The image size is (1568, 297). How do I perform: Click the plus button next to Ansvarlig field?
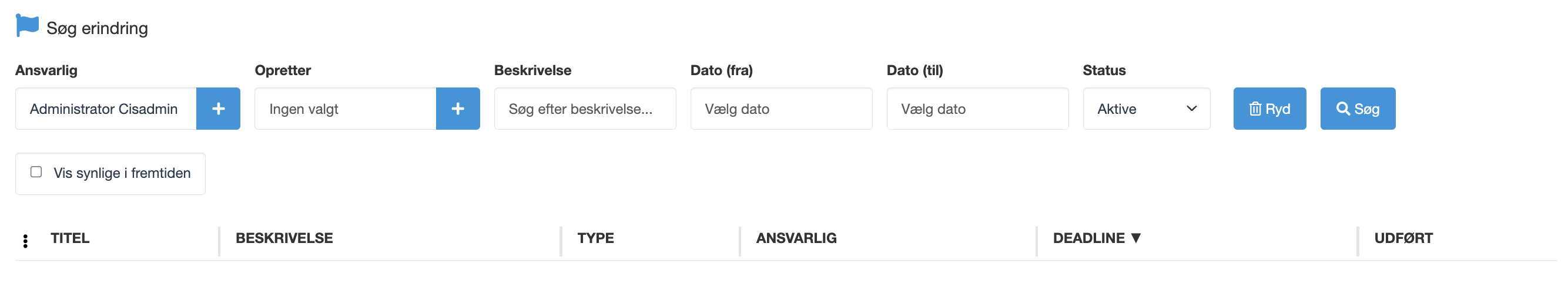tap(218, 109)
